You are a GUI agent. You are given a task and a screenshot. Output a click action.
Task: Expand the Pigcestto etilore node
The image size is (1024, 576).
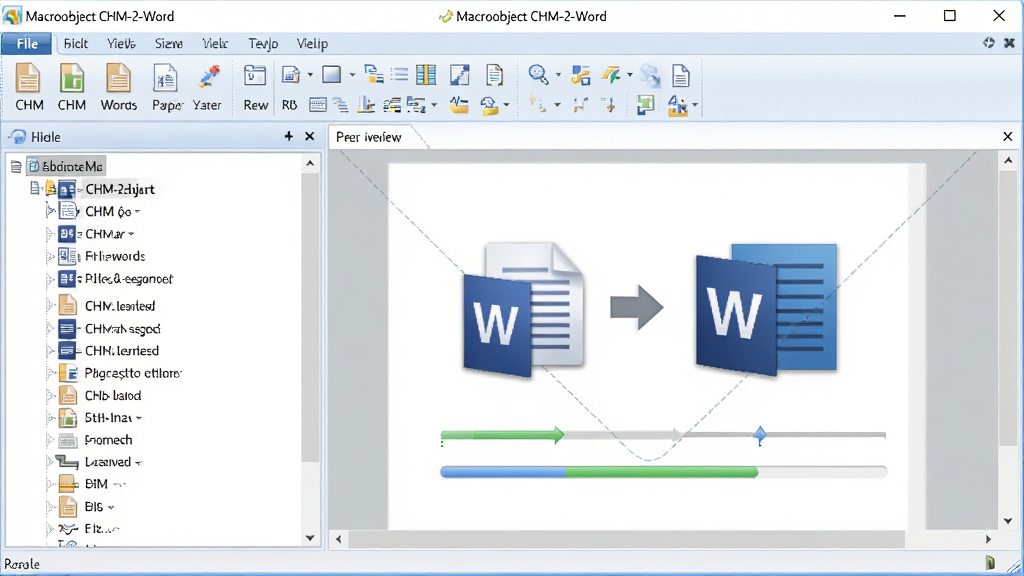click(x=50, y=374)
